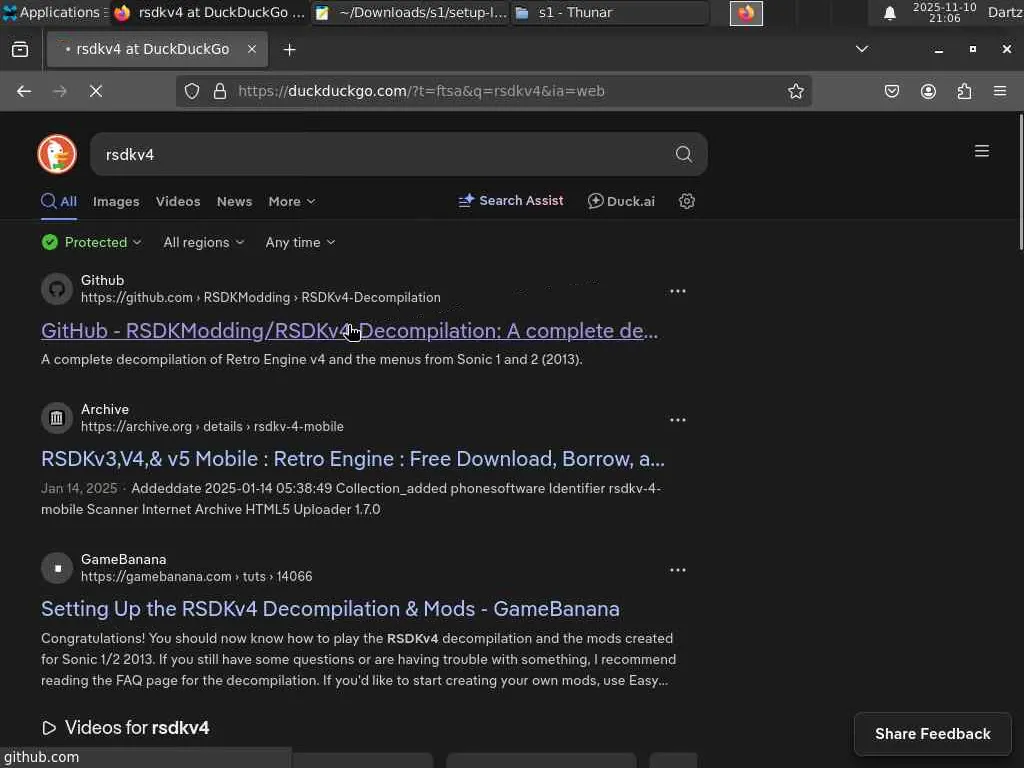Open the extensions puzzle icon
Image resolution: width=1024 pixels, height=768 pixels.
click(964, 91)
